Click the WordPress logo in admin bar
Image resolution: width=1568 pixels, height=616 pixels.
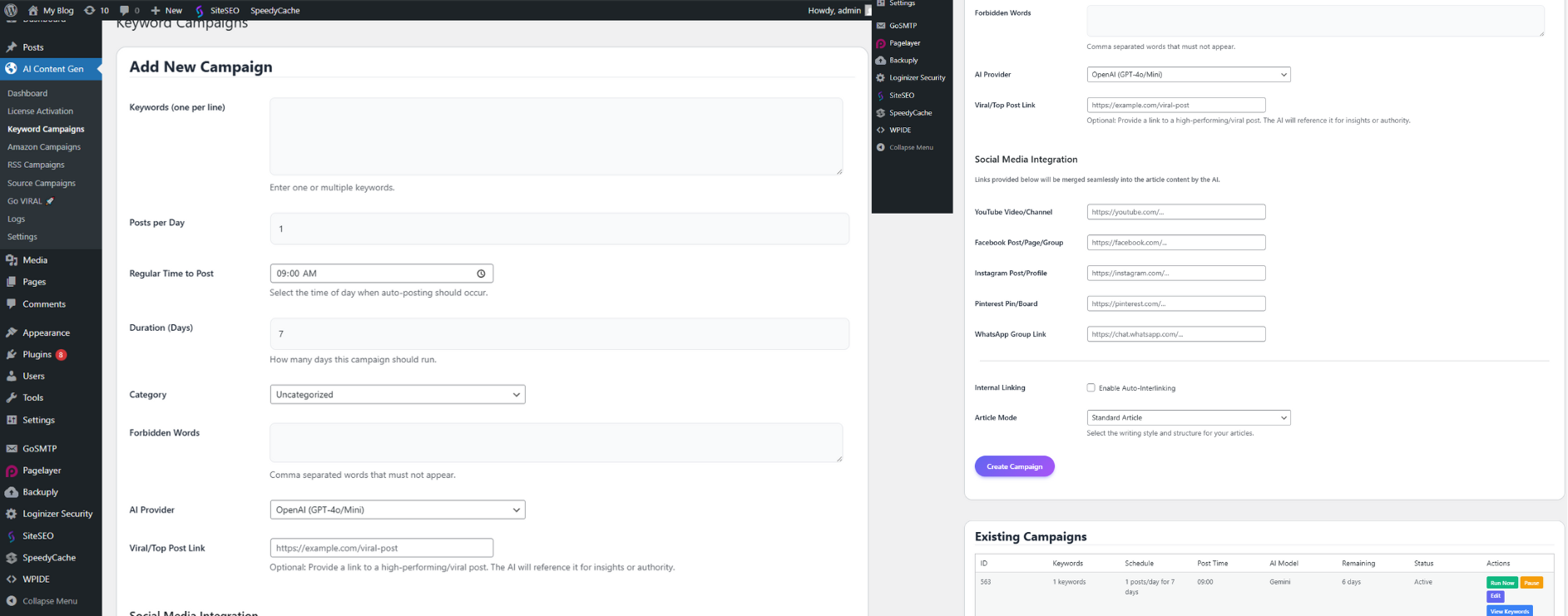coord(11,10)
